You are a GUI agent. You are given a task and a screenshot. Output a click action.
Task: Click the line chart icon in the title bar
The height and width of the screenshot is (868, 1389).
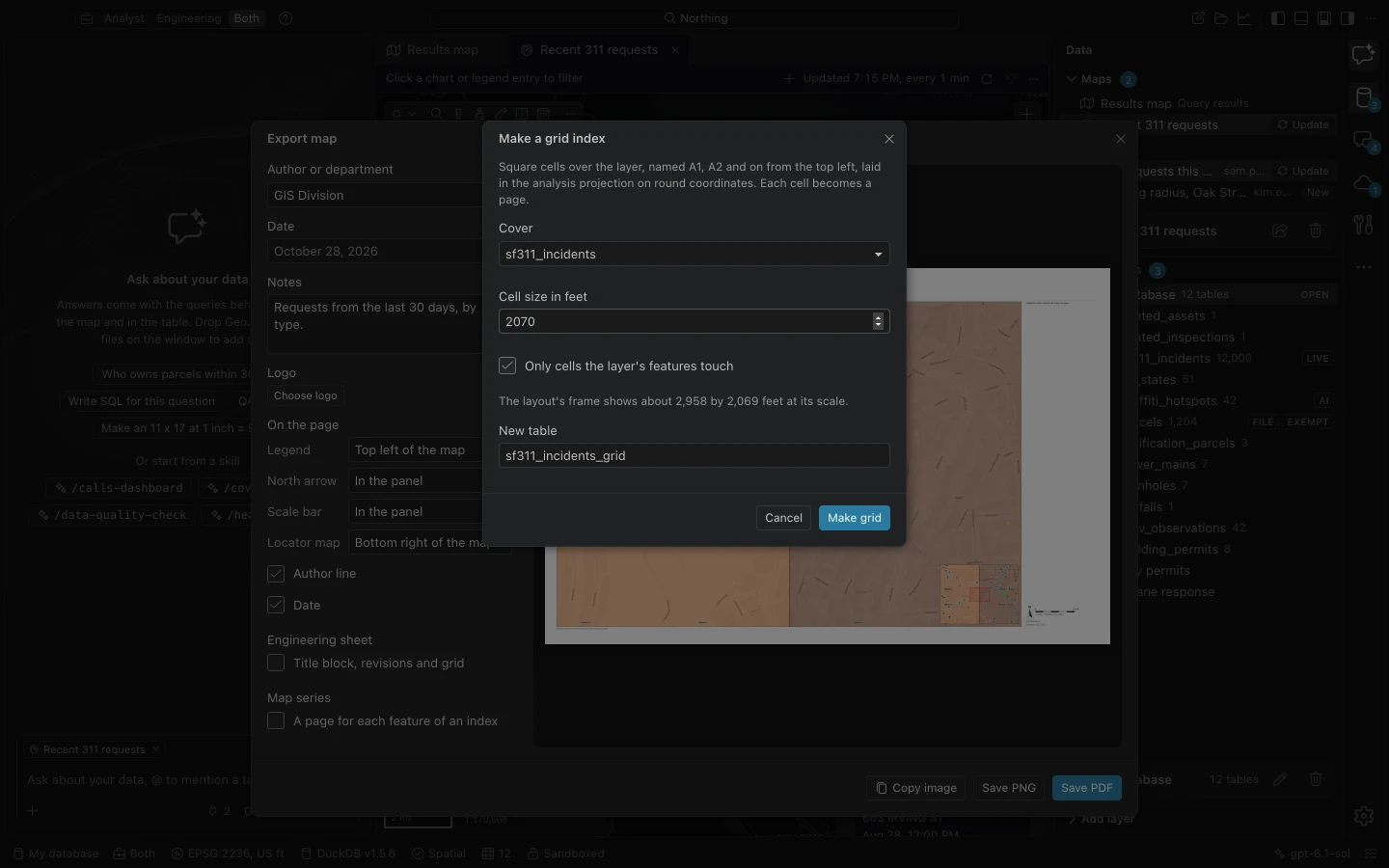[1244, 18]
